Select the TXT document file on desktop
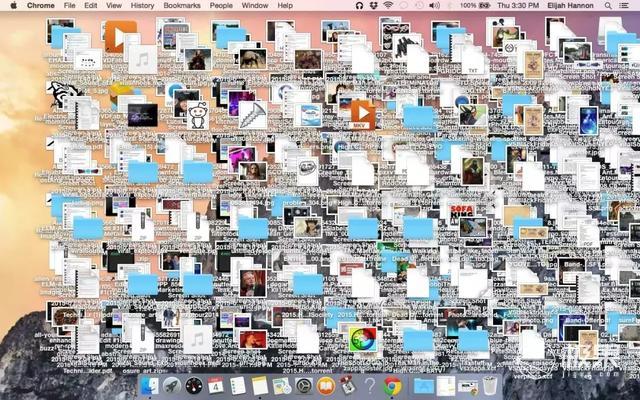Viewport: 640px width, 400px height. [x=472, y=61]
